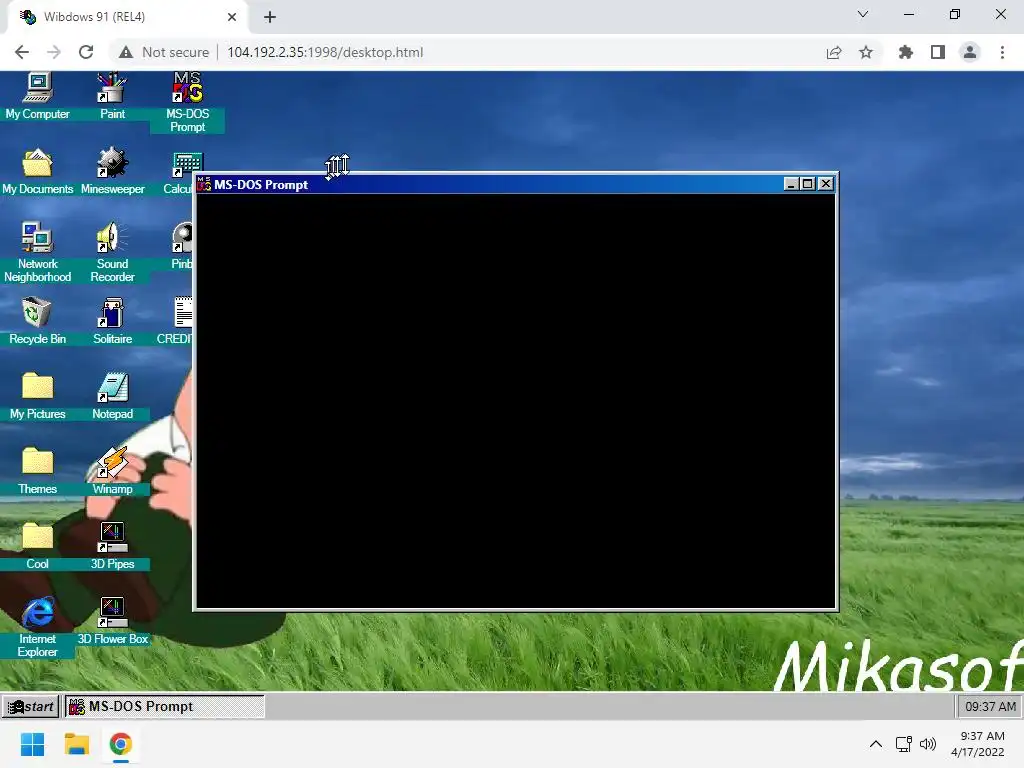Go back in the browser
The width and height of the screenshot is (1024, 768).
[22, 52]
